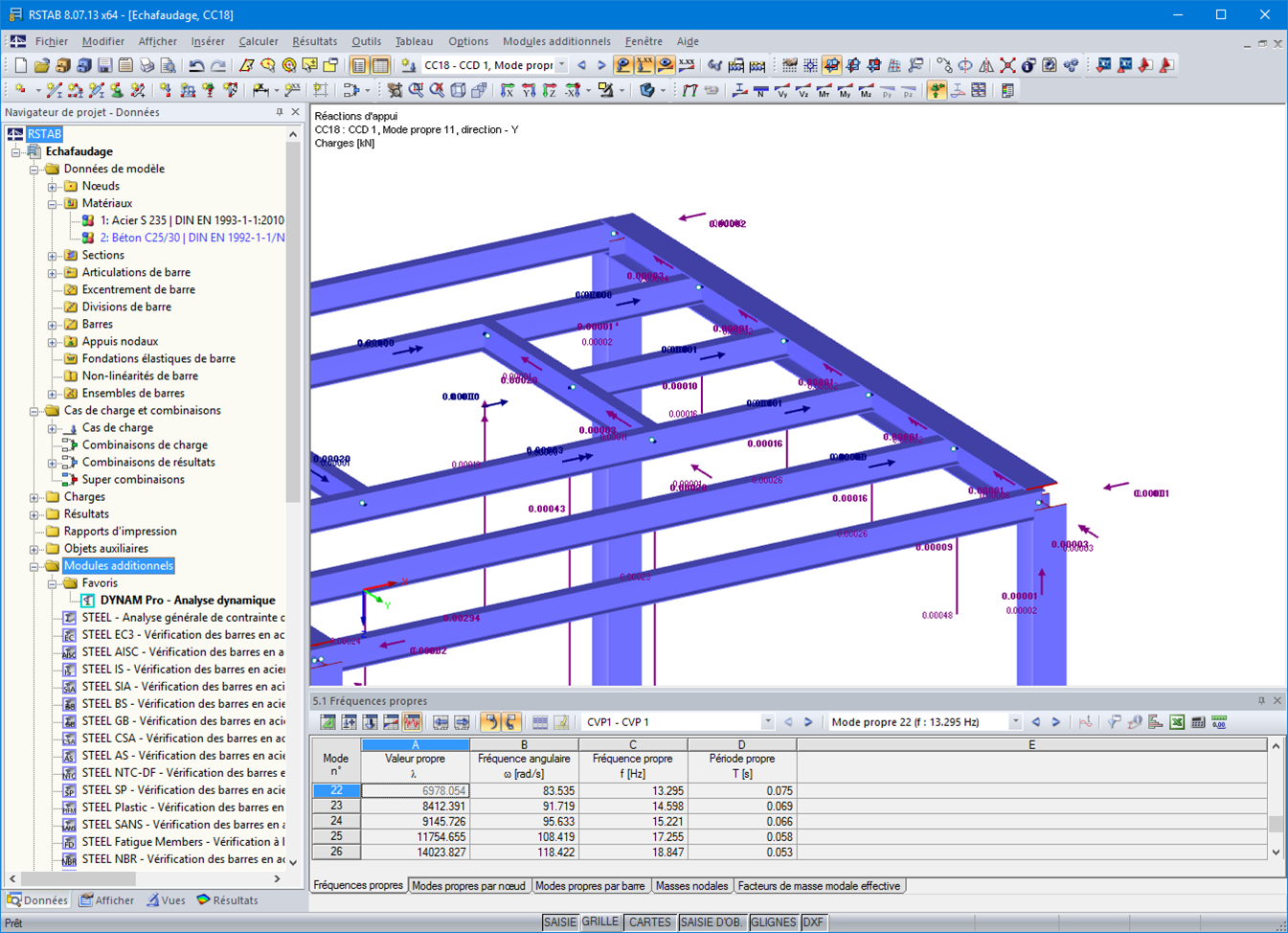Click the navigator horizontal scrollbar

[79, 878]
